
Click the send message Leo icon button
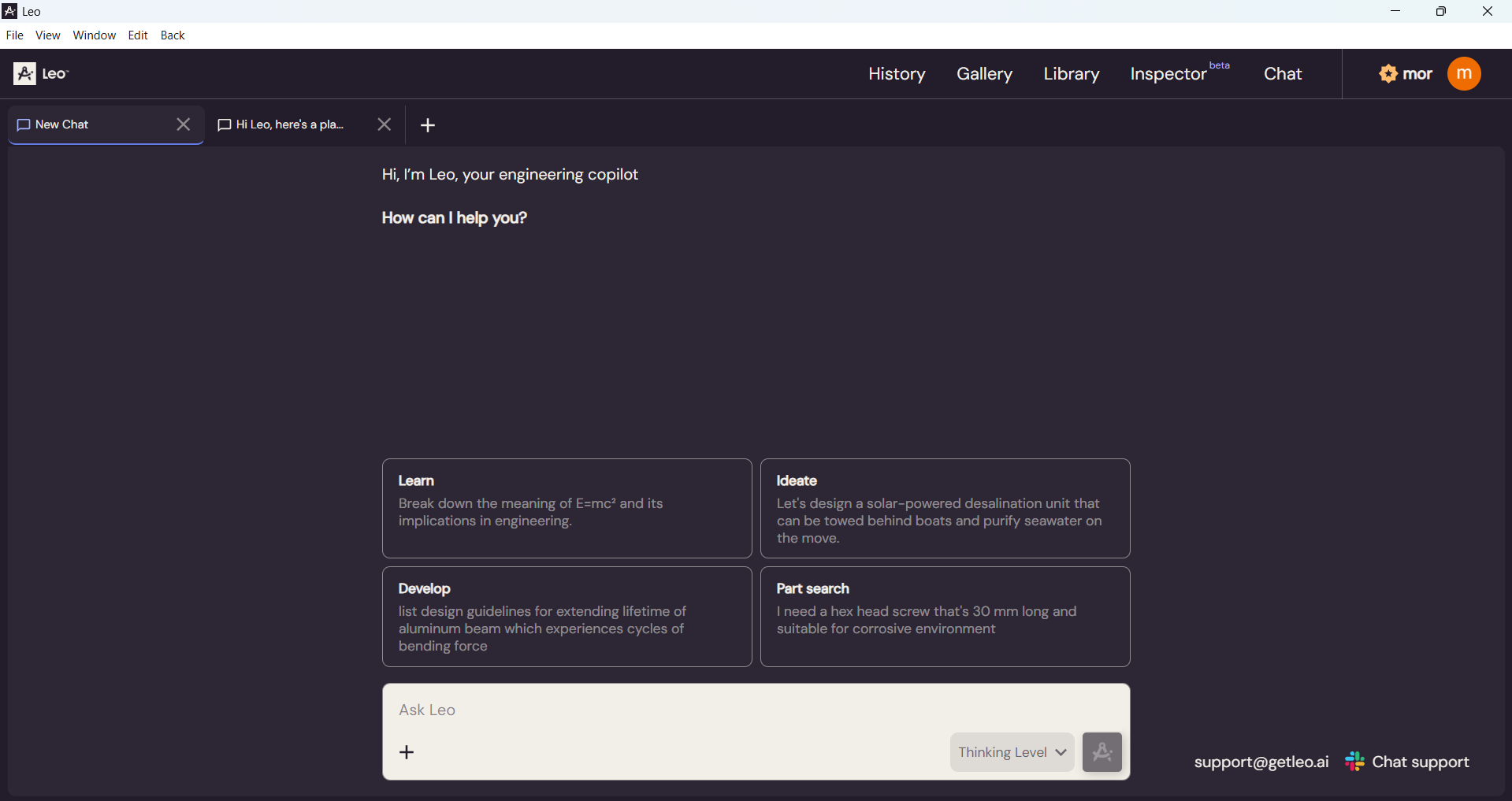tap(1101, 752)
